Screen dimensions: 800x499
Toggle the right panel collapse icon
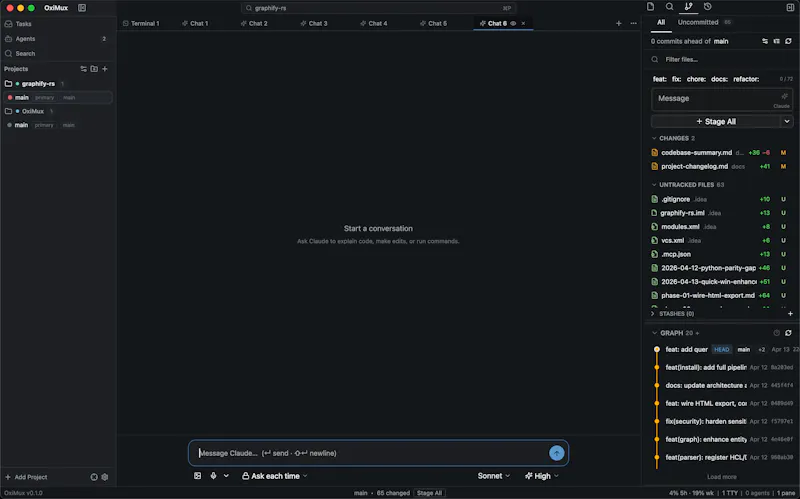click(x=790, y=7)
